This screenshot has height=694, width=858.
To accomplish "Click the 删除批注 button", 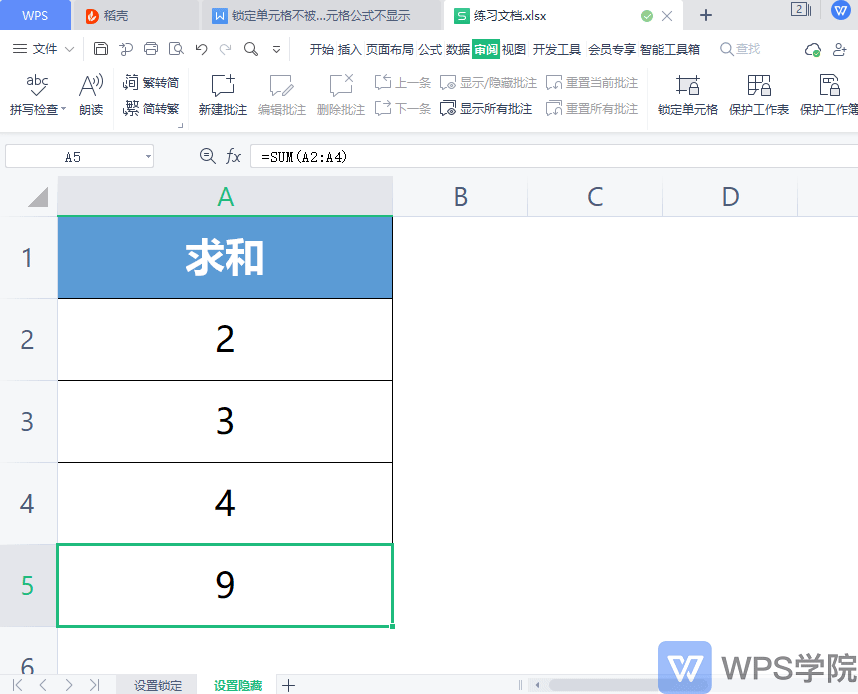I will pyautogui.click(x=341, y=95).
